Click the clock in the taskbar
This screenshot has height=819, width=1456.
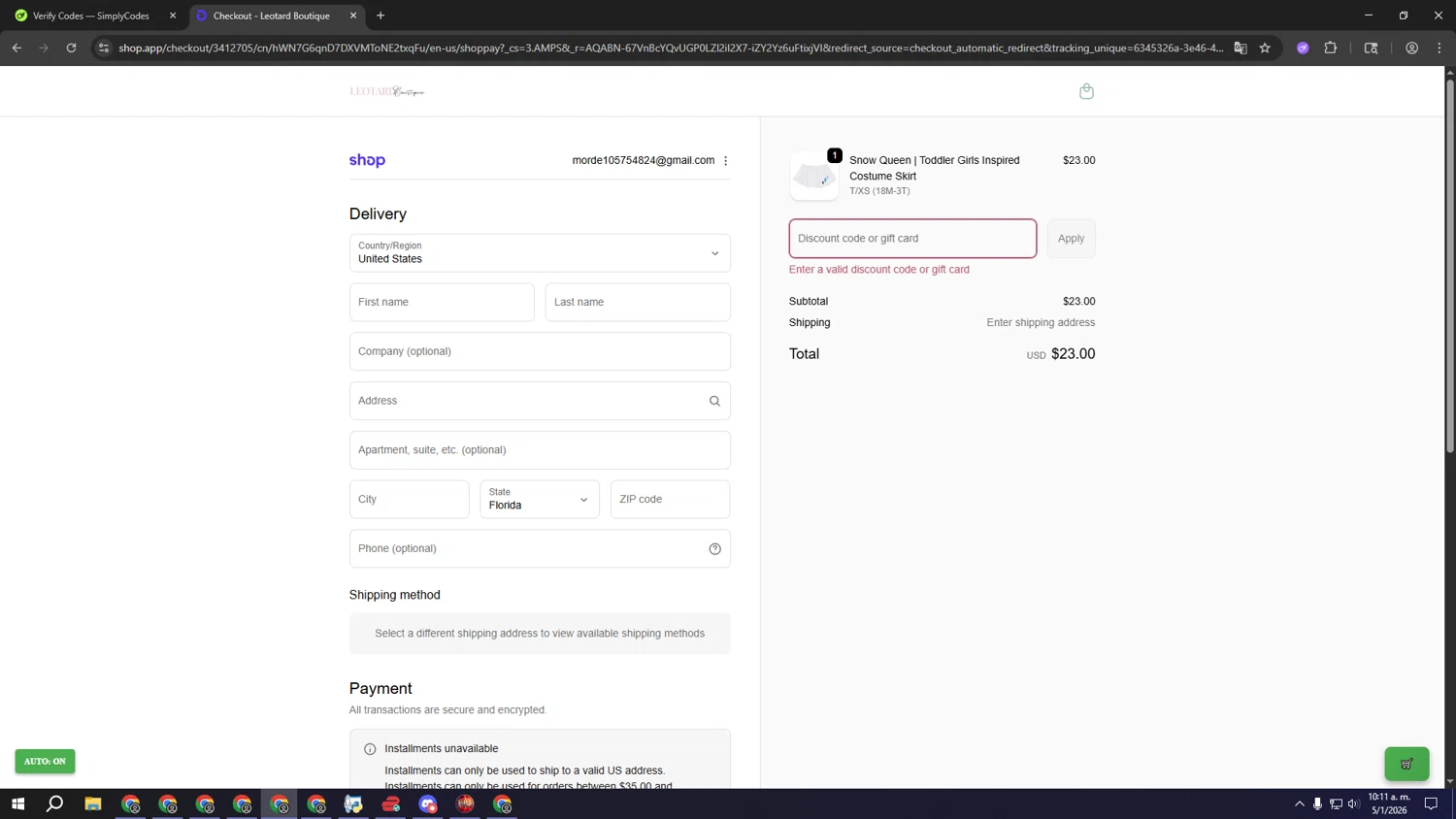[1389, 803]
